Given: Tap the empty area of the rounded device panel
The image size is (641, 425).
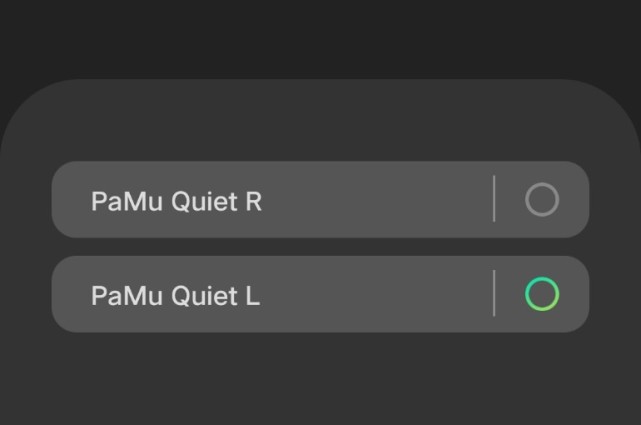Looking at the screenshot, I should point(320,375).
